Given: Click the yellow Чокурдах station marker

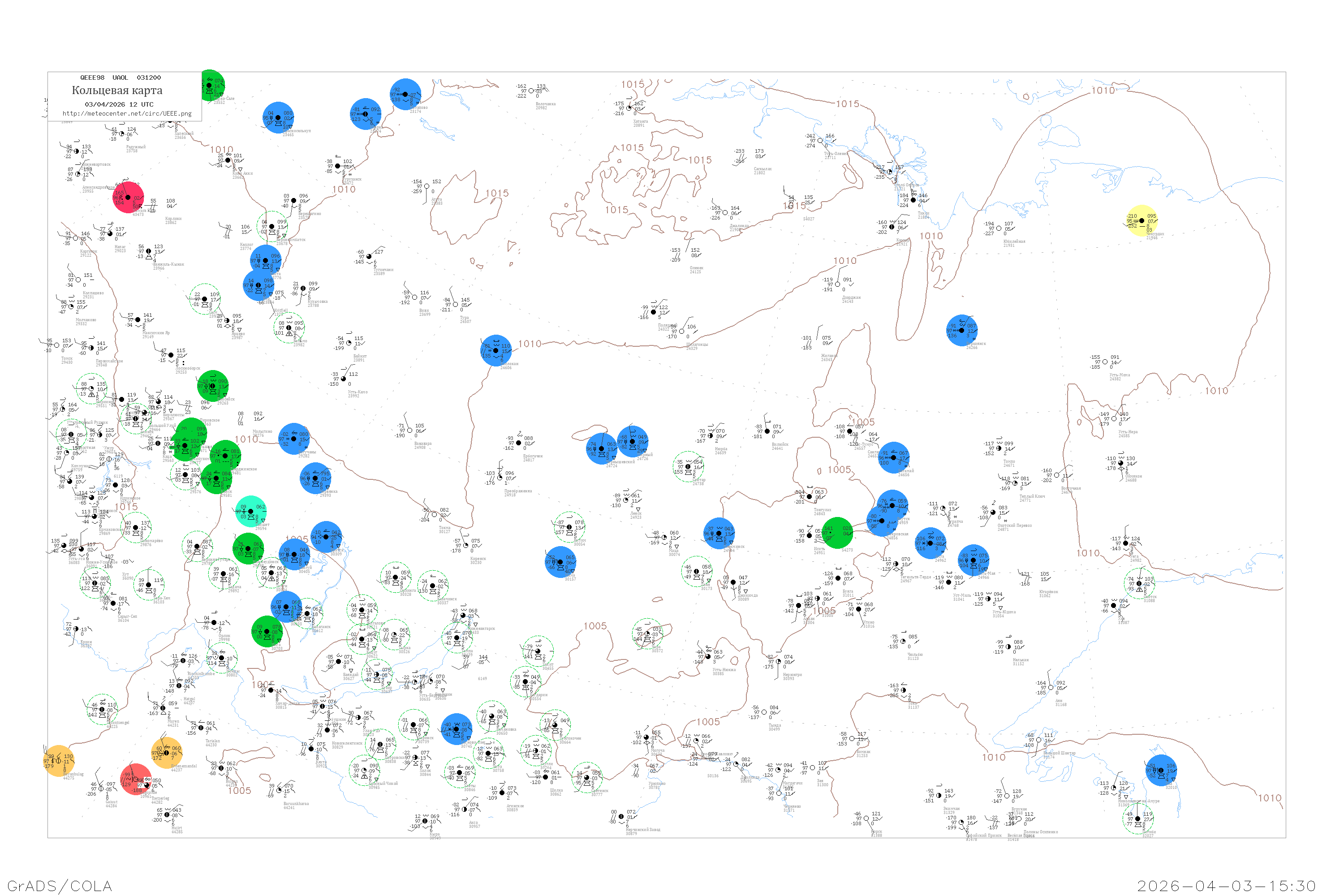Looking at the screenshot, I should click(1141, 220).
